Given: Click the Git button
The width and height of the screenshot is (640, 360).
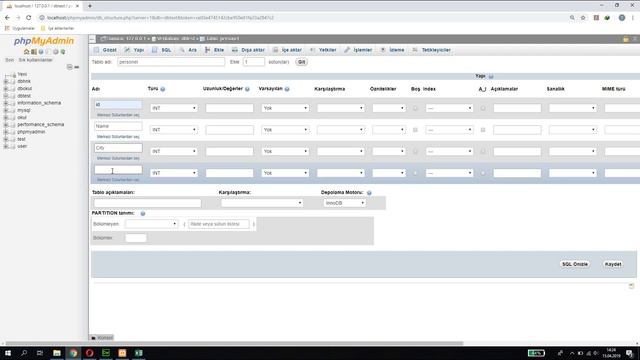Looking at the screenshot, I should [x=301, y=62].
